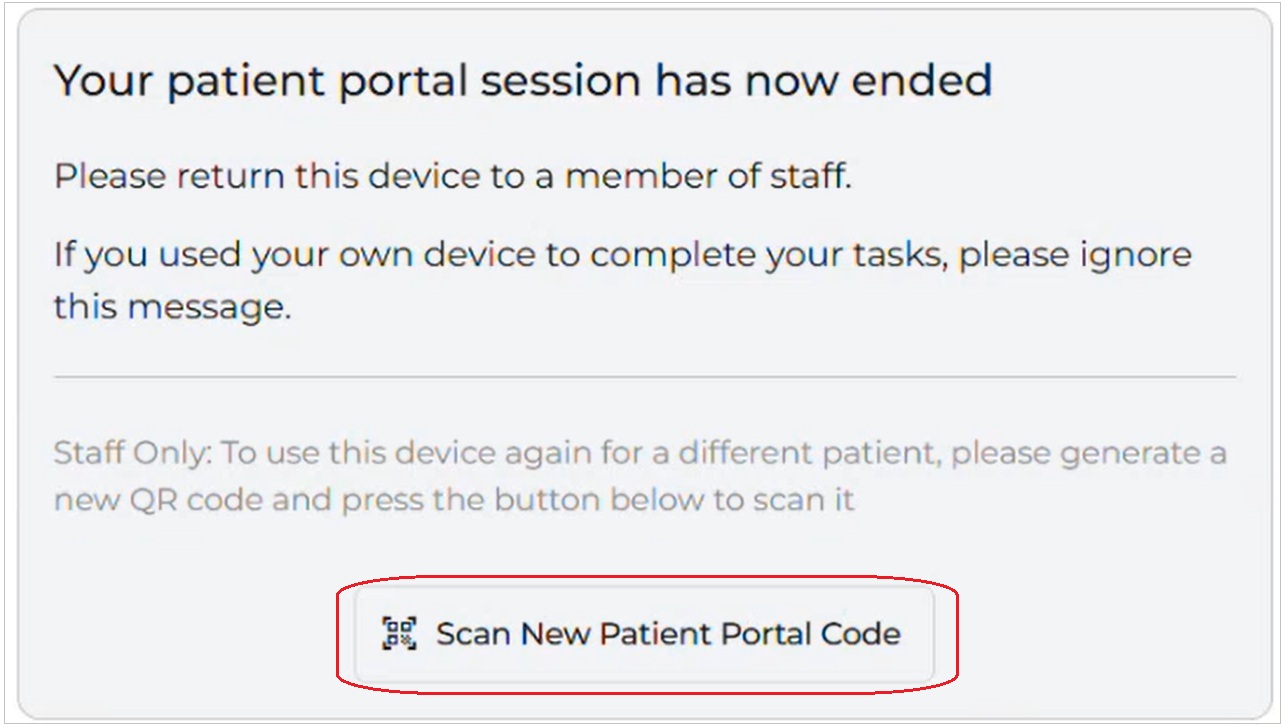Click the session ended heading text
Image resolution: width=1286 pixels, height=727 pixels.
pyautogui.click(x=523, y=79)
